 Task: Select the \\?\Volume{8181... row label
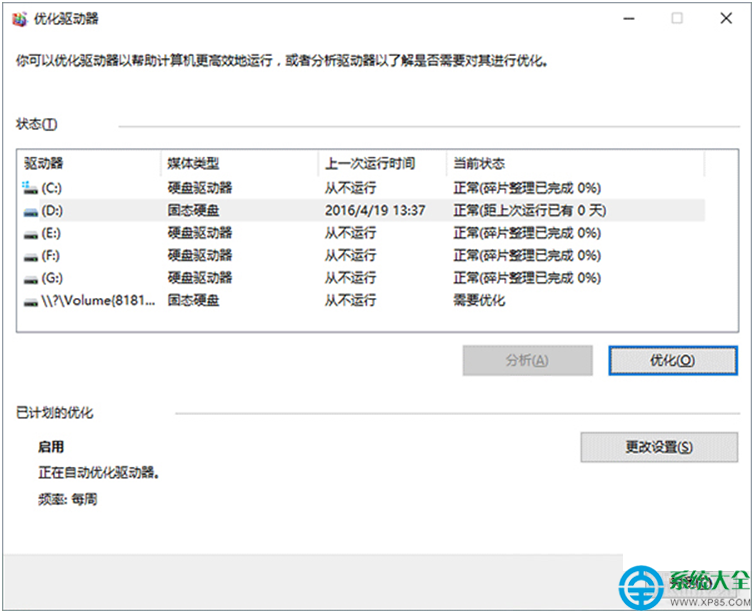98,301
